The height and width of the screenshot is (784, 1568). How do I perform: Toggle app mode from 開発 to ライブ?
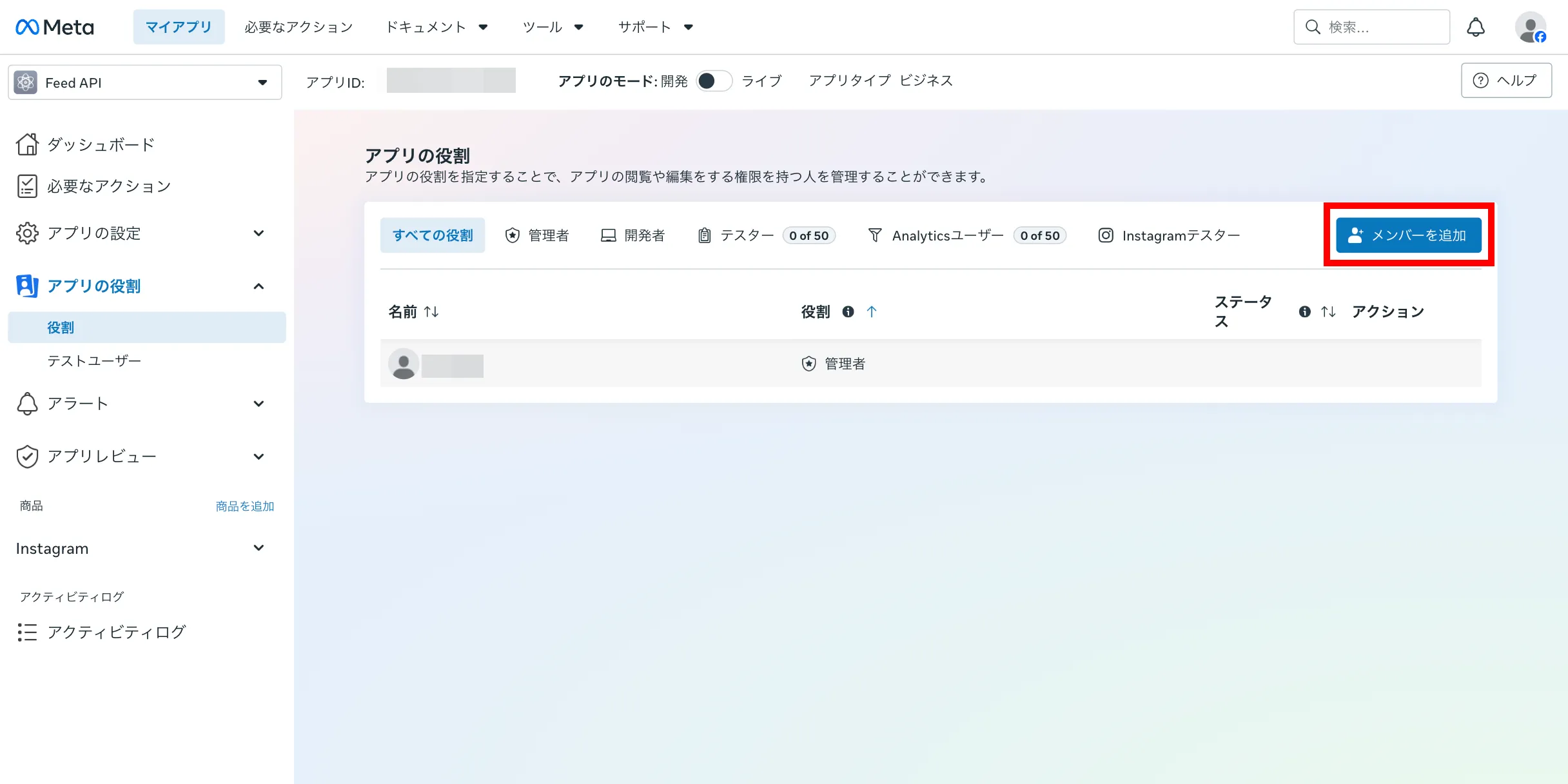[714, 81]
